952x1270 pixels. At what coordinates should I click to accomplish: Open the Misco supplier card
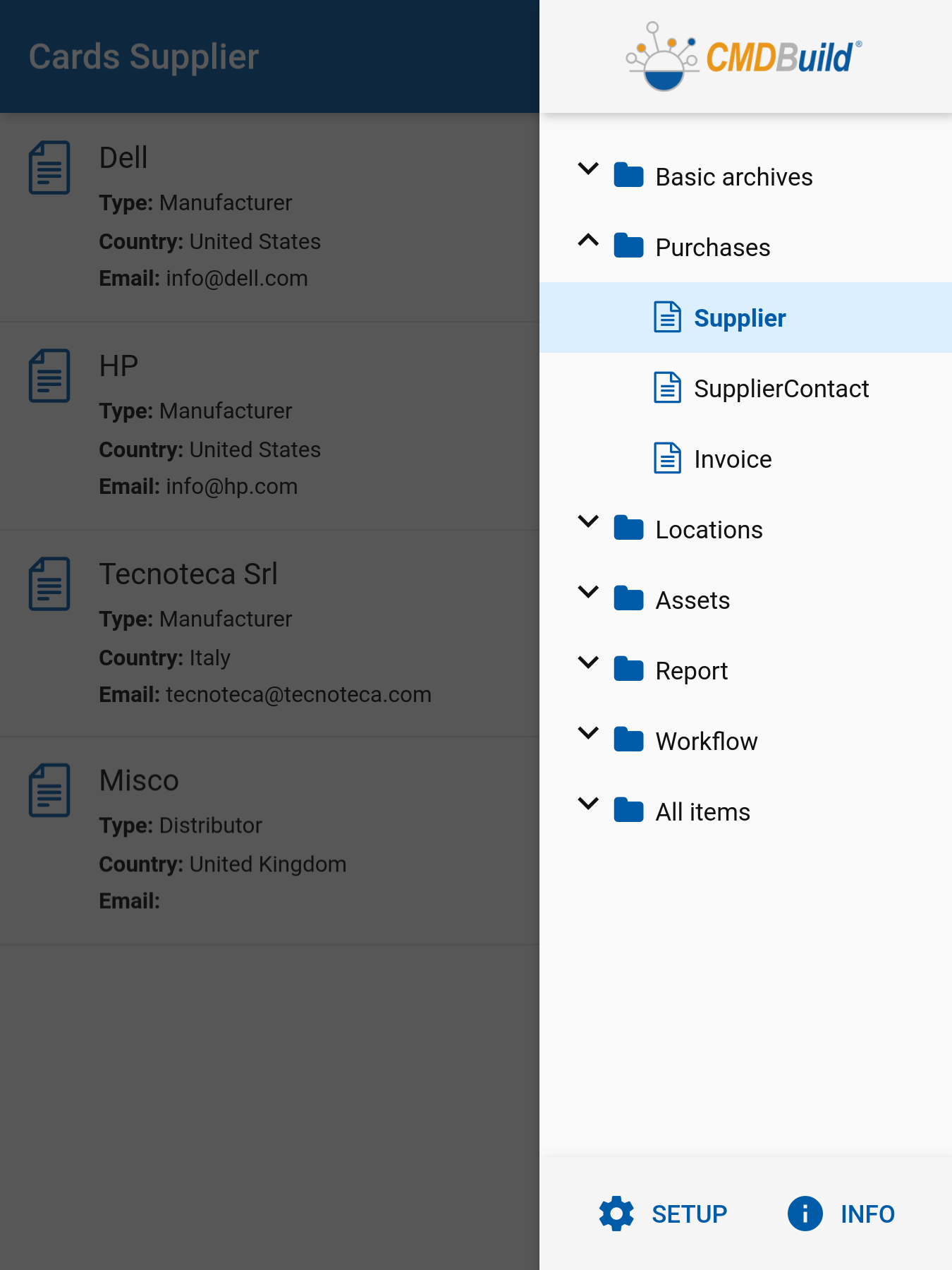[268, 840]
